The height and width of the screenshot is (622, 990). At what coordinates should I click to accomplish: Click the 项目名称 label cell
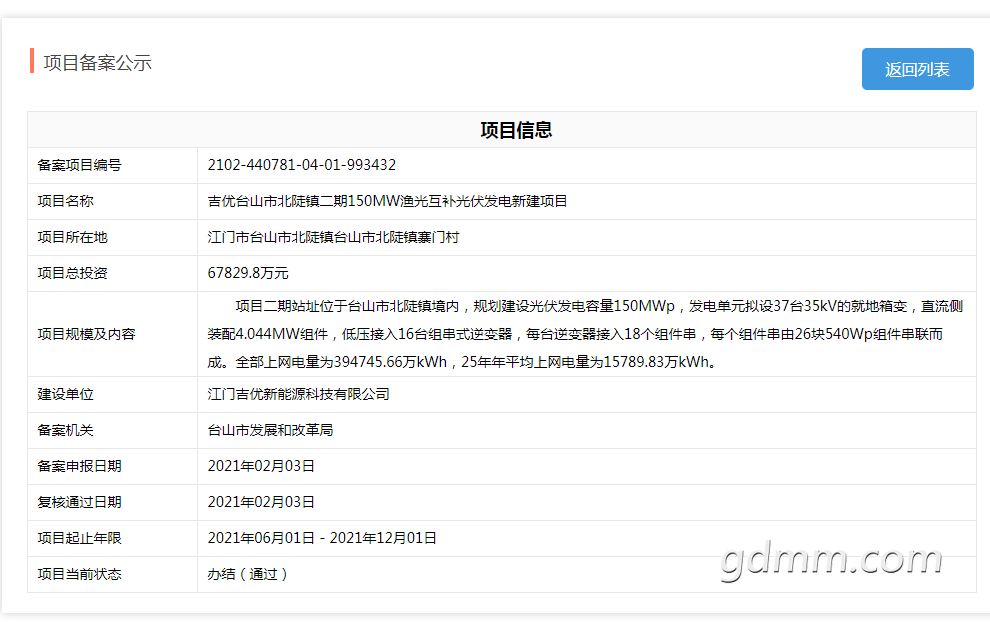point(112,201)
